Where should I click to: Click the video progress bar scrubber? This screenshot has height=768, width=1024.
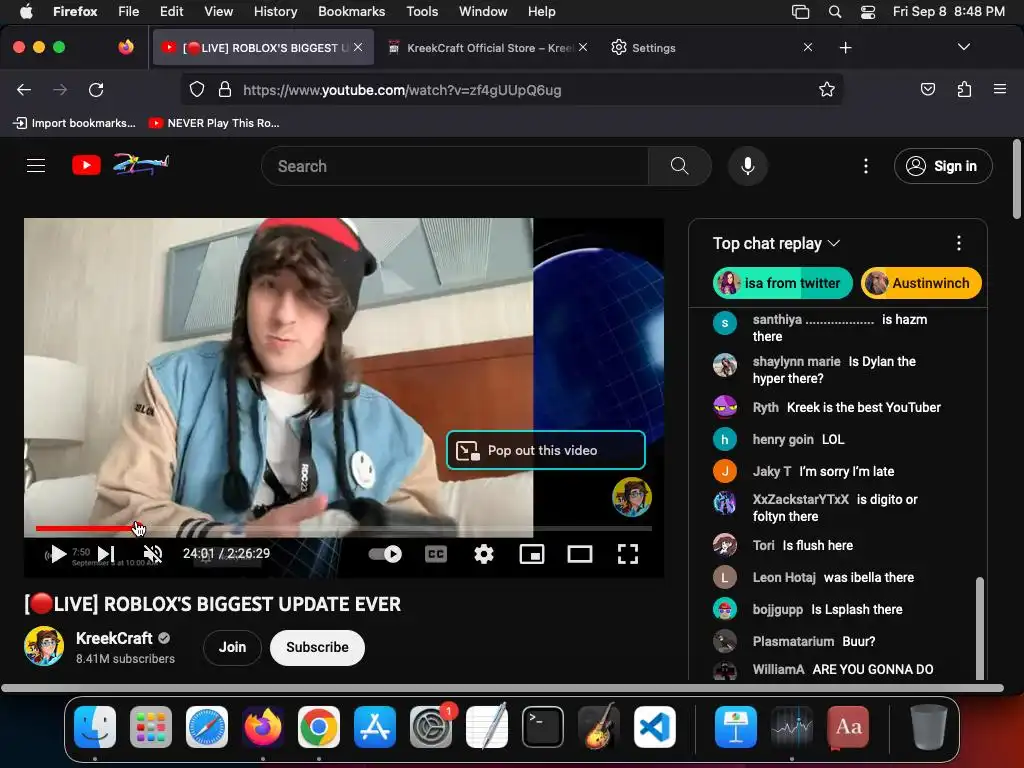tap(137, 528)
